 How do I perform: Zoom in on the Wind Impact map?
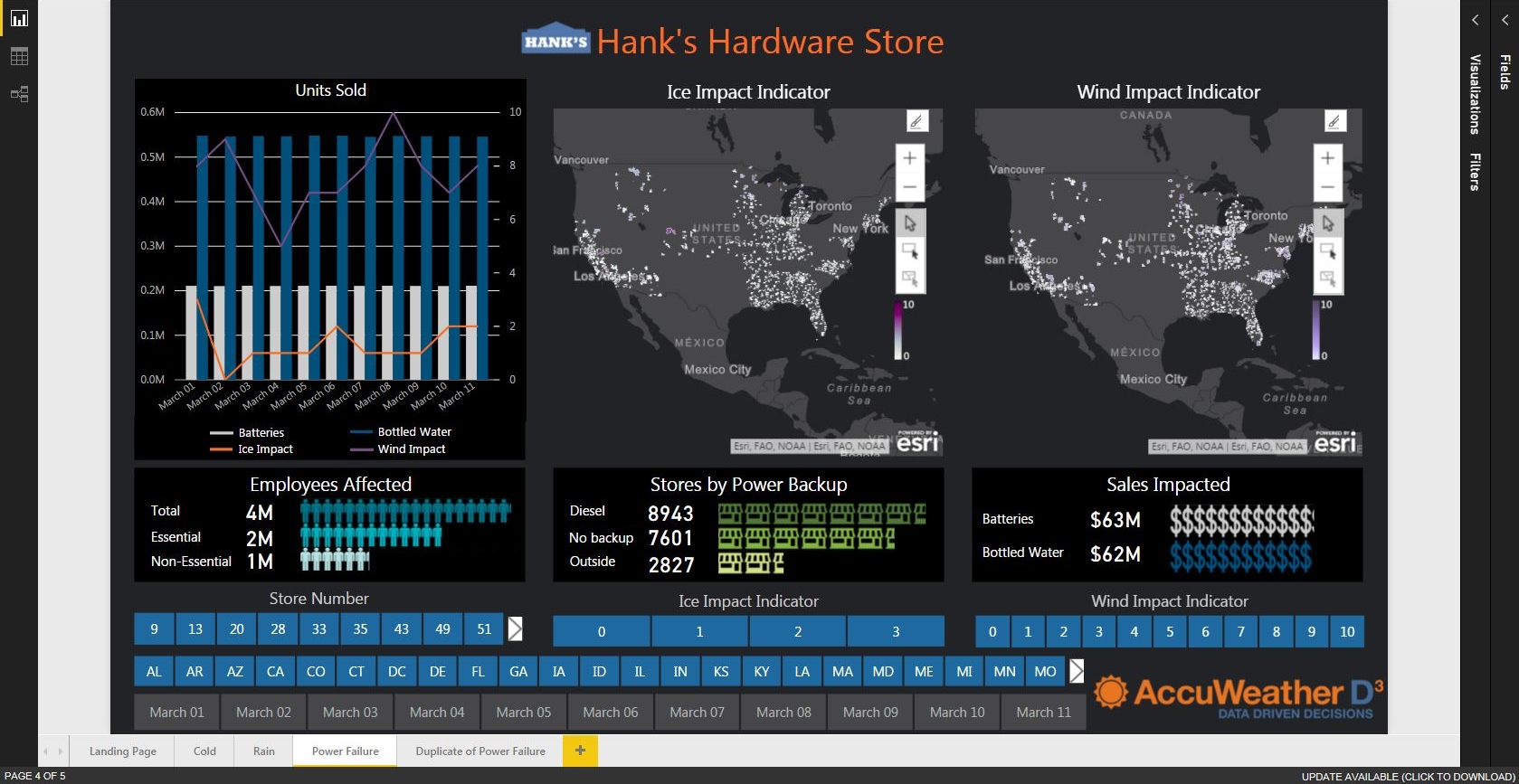click(1327, 158)
